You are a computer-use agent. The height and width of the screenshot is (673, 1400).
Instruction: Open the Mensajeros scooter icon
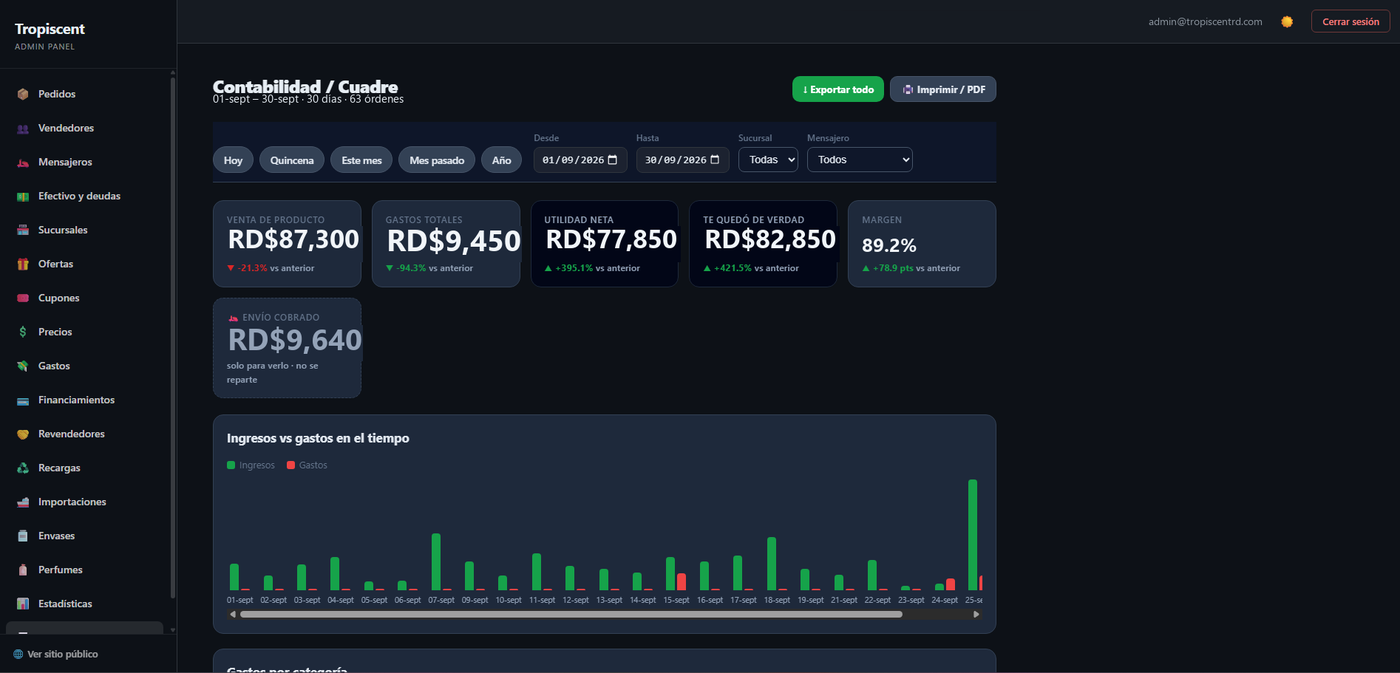(x=23, y=162)
